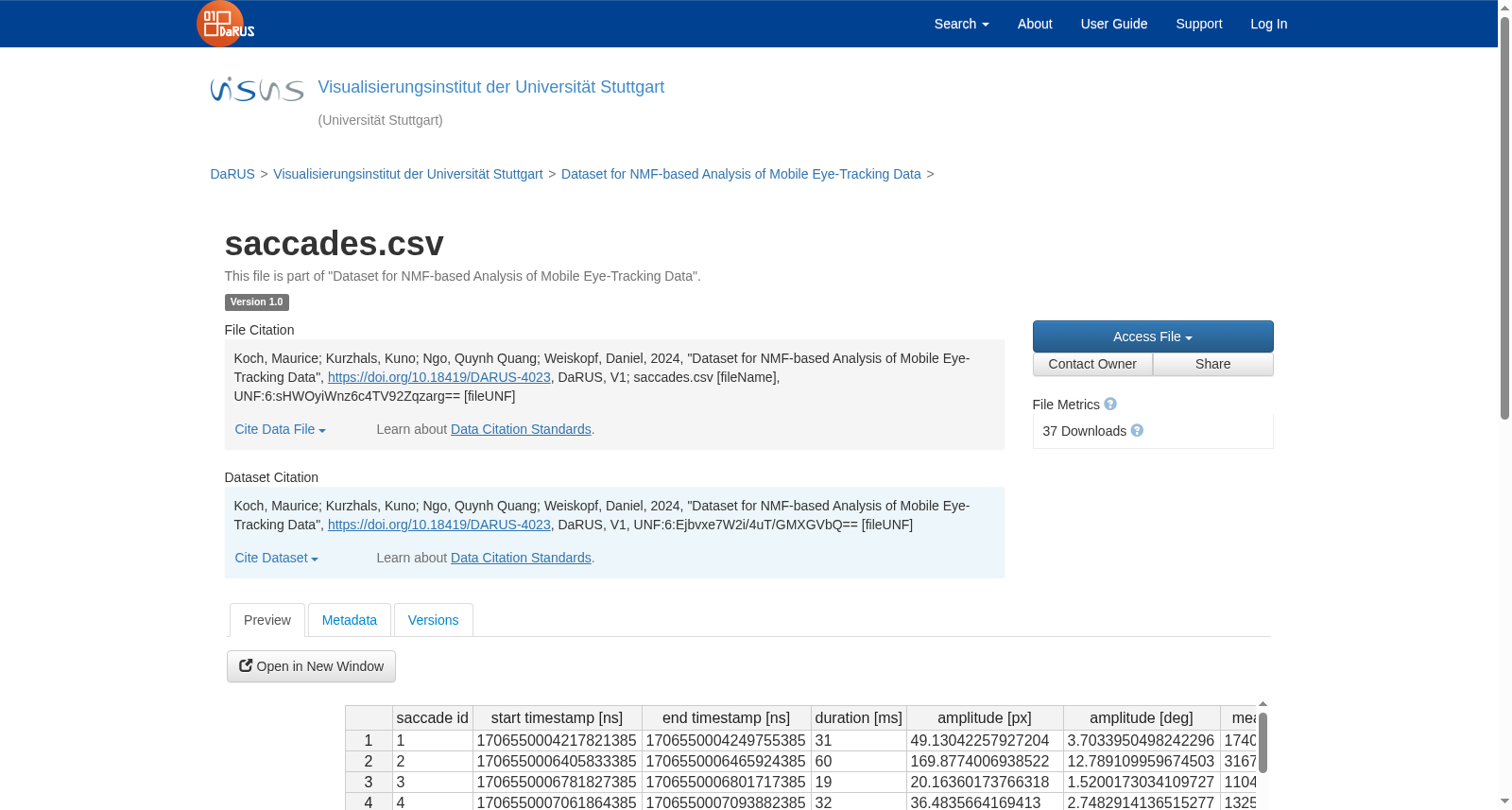Click the Version 1.0 badge
This screenshot has width=1512, height=810.
(x=256, y=302)
